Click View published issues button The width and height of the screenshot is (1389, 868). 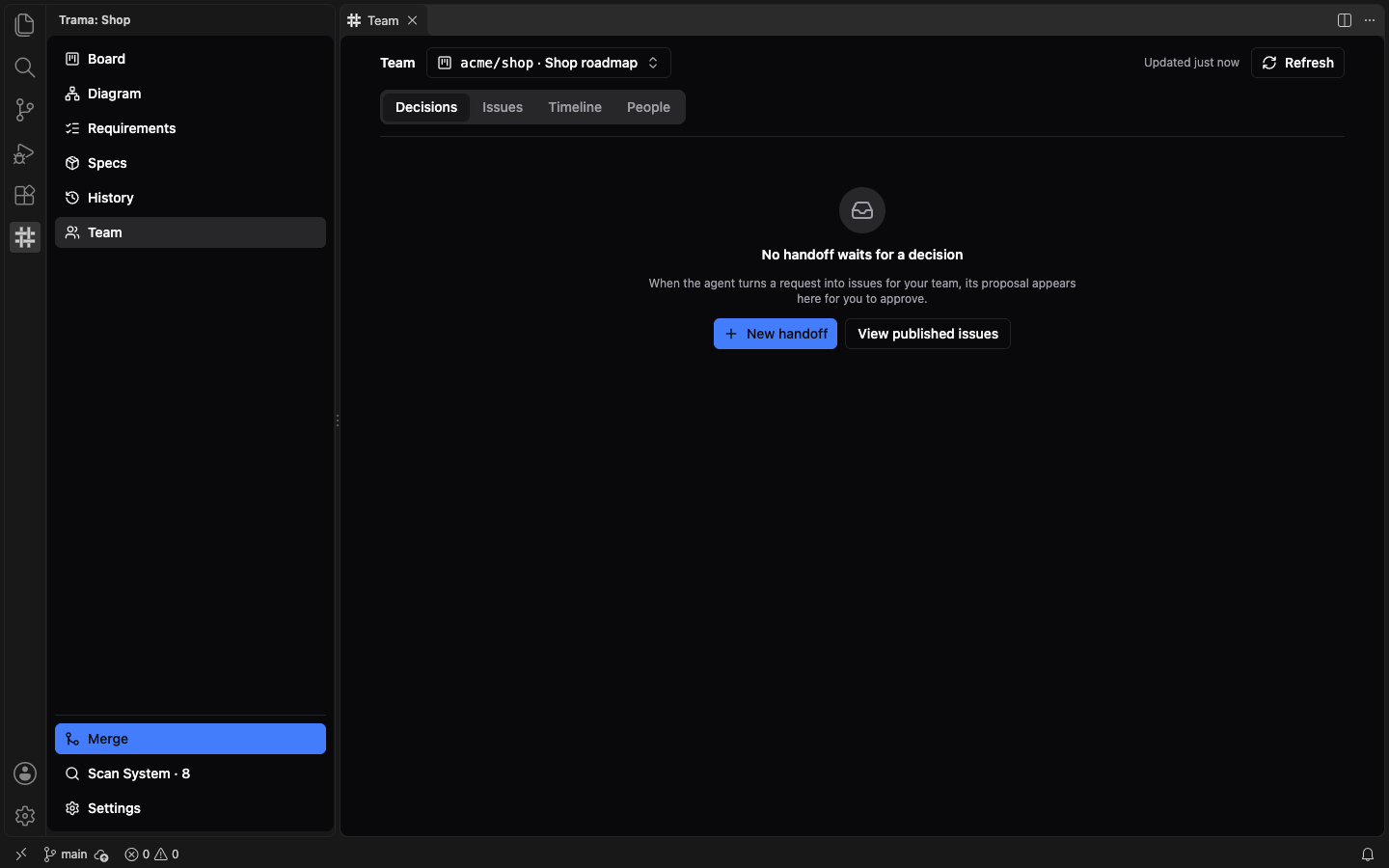pos(928,334)
